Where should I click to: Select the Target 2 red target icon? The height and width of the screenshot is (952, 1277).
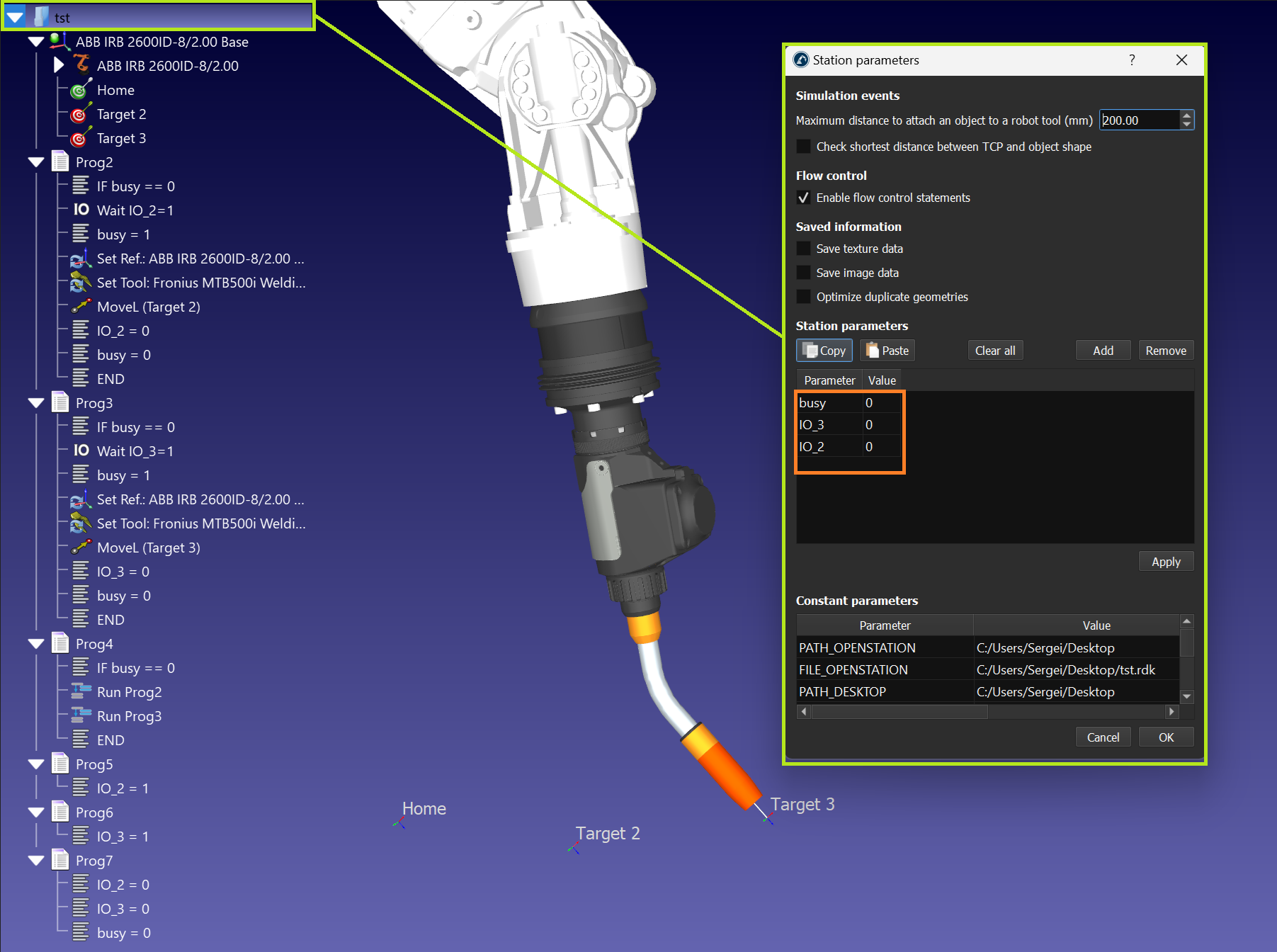(80, 115)
